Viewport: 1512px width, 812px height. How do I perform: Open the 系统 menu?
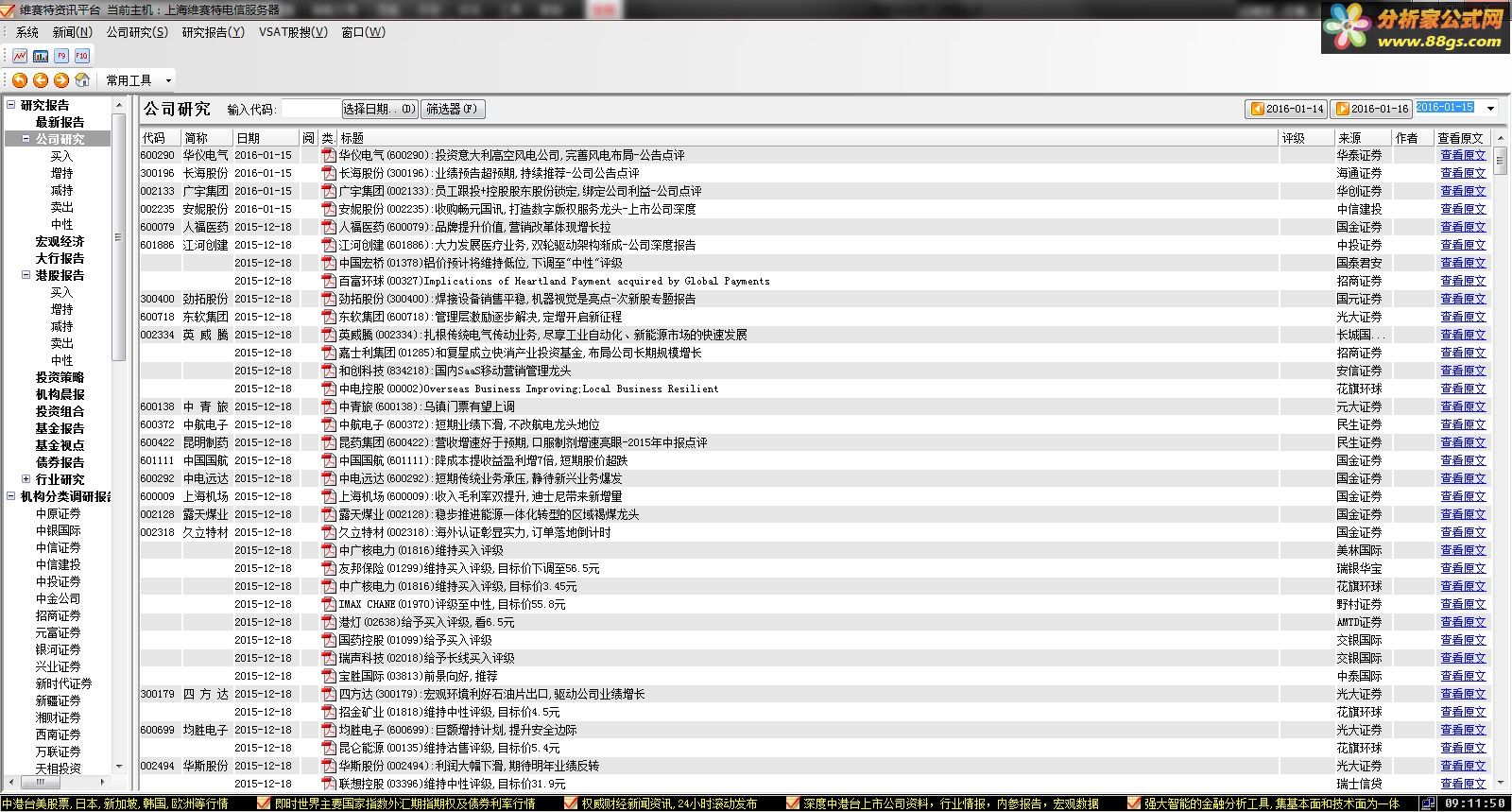tap(27, 32)
